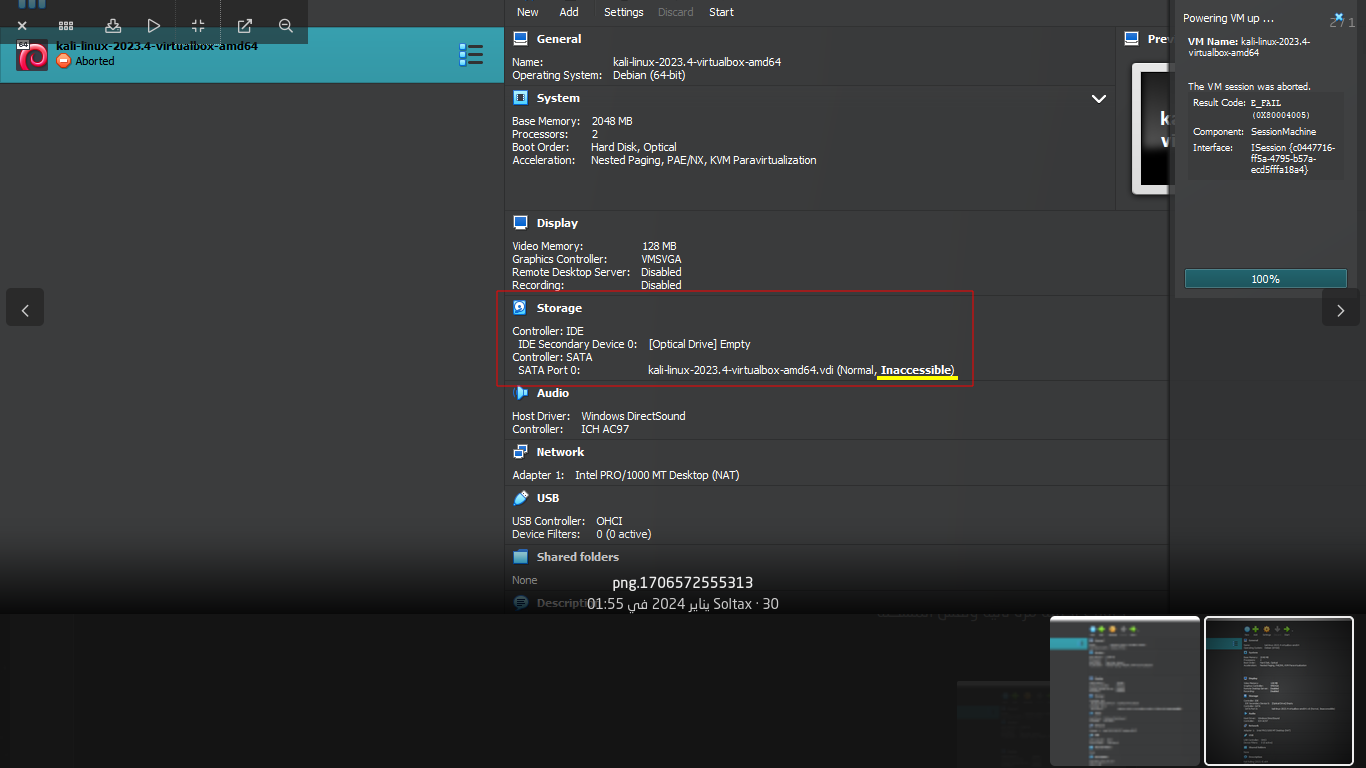Close the image viewer with the X icon

[22, 26]
